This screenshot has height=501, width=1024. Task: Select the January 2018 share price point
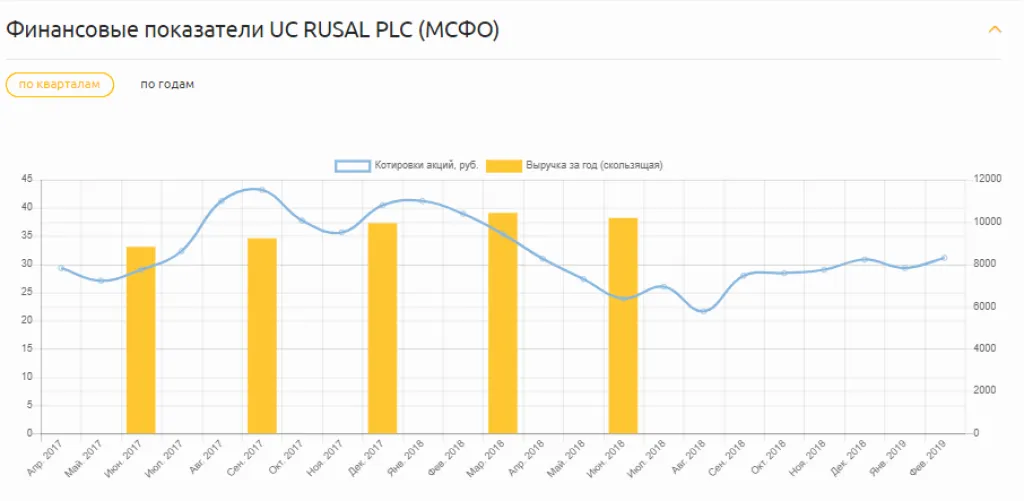tap(422, 201)
